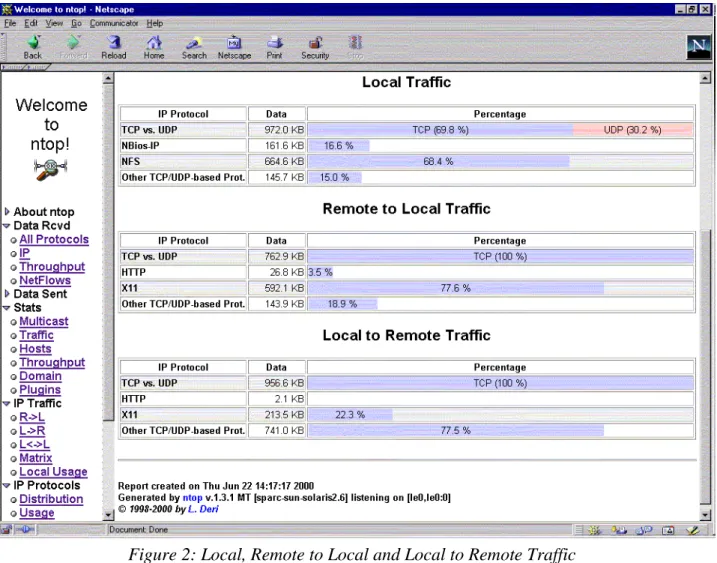The height and width of the screenshot is (563, 717).
Task: Expand the About ntop section
Action: point(7,211)
